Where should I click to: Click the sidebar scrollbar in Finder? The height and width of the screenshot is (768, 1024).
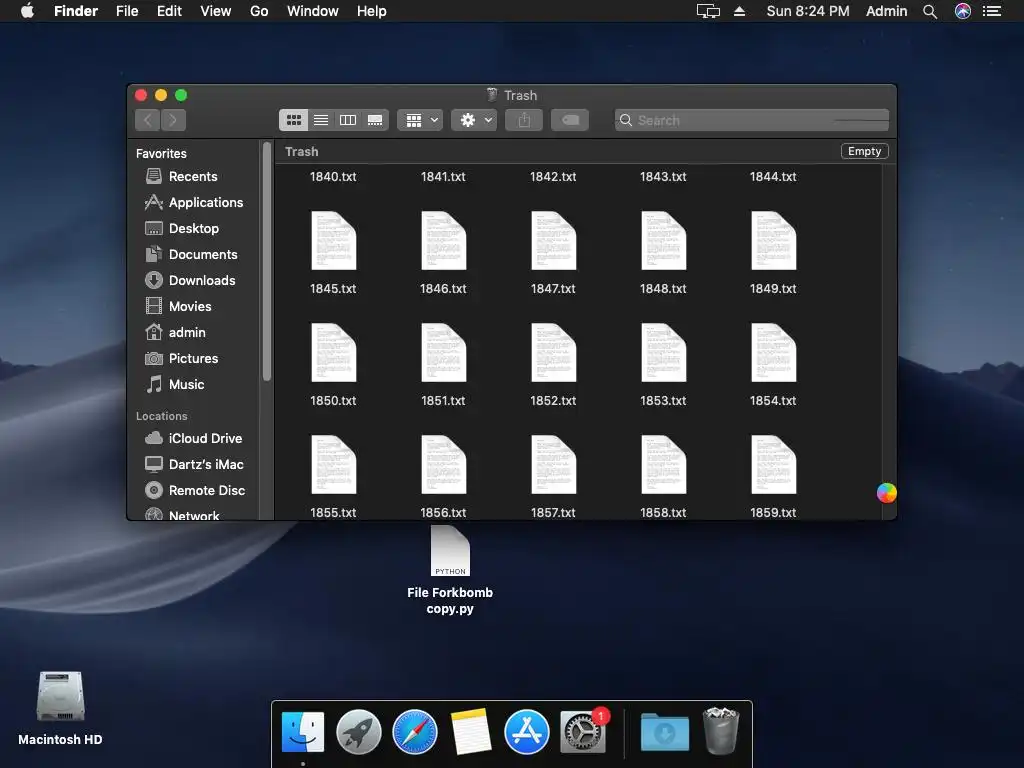pos(266,262)
